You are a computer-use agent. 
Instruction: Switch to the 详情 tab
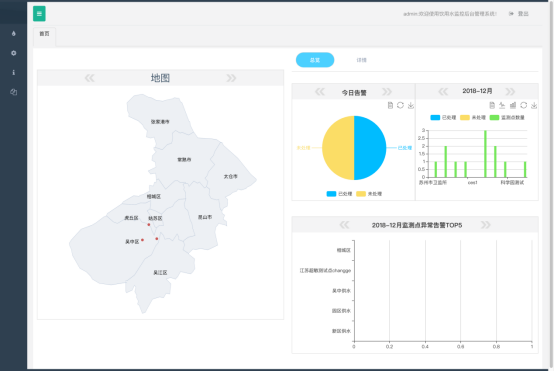click(x=361, y=60)
